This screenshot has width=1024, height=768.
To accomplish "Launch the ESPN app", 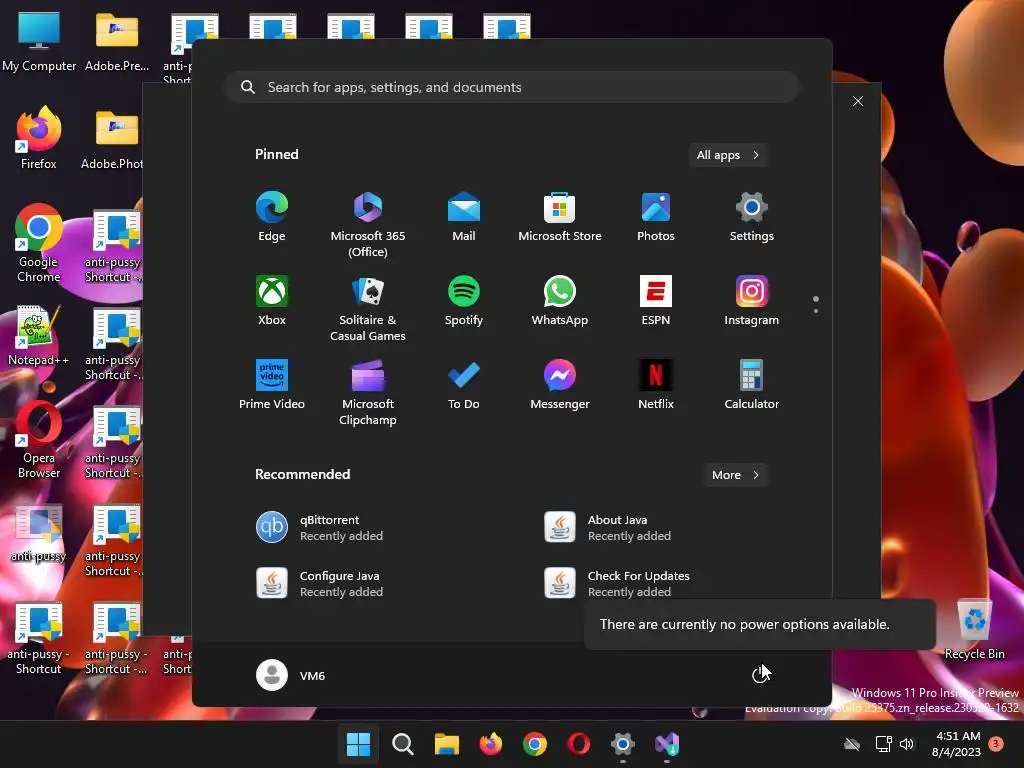I will 656,300.
